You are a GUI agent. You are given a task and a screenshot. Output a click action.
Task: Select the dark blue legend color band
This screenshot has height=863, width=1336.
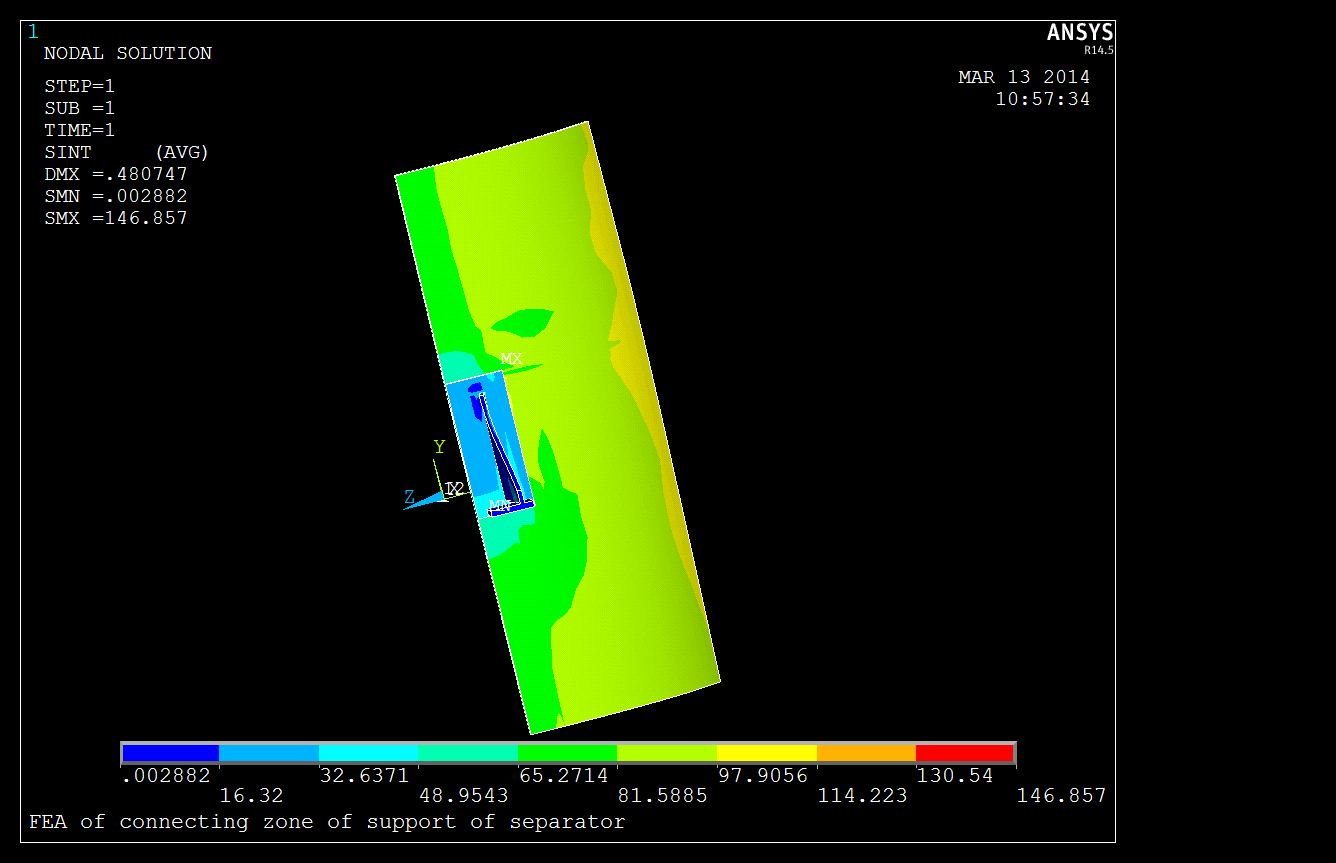pyautogui.click(x=170, y=753)
